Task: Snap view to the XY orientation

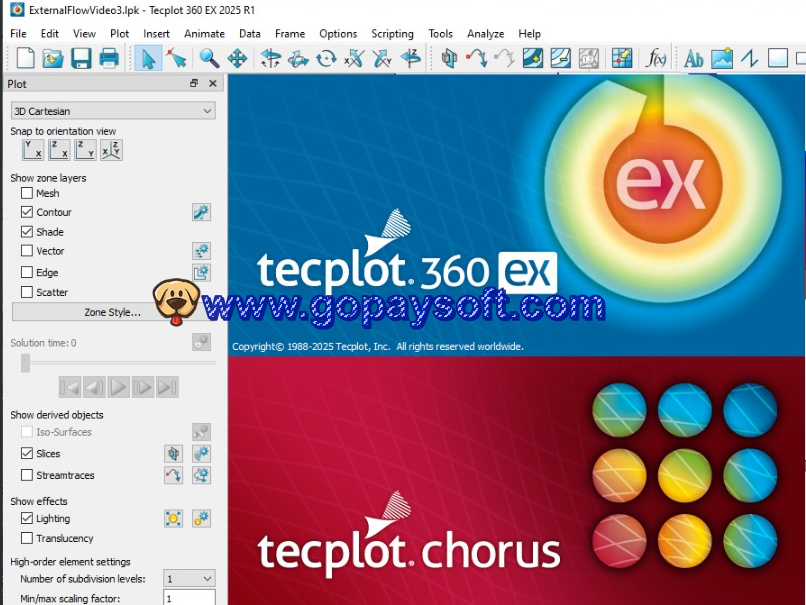Action: point(33,150)
